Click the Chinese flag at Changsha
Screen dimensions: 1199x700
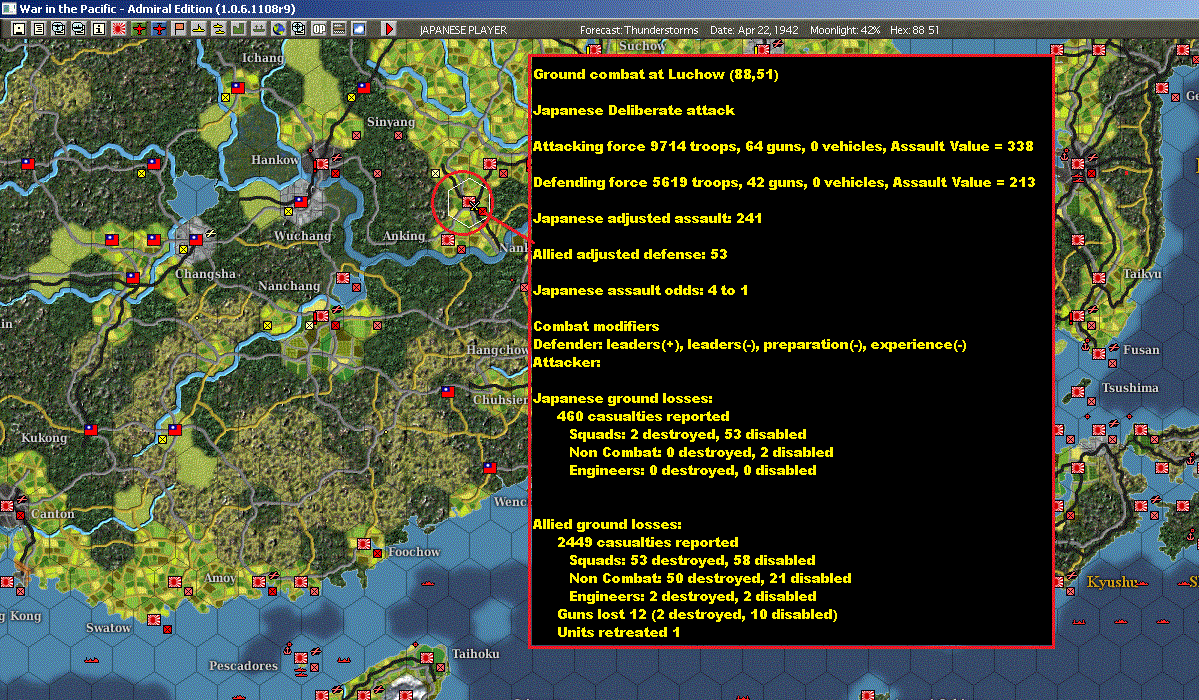tap(196, 239)
